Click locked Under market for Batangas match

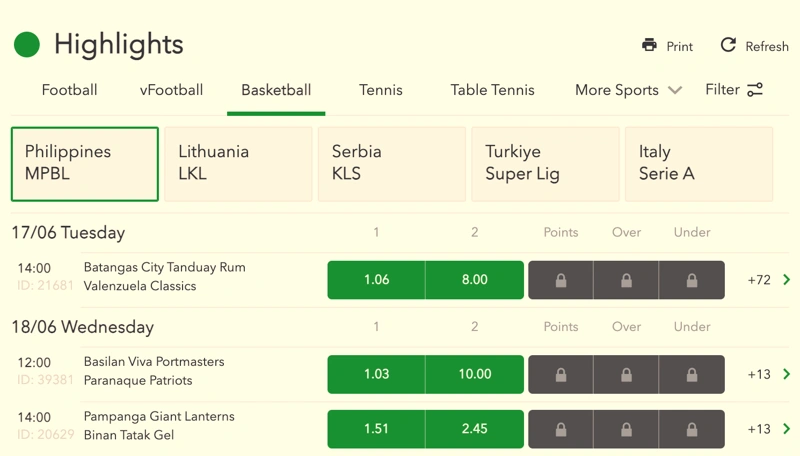click(x=691, y=280)
